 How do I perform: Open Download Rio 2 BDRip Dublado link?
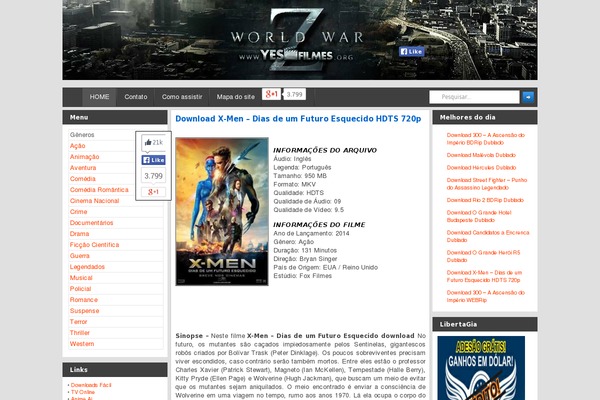point(485,200)
